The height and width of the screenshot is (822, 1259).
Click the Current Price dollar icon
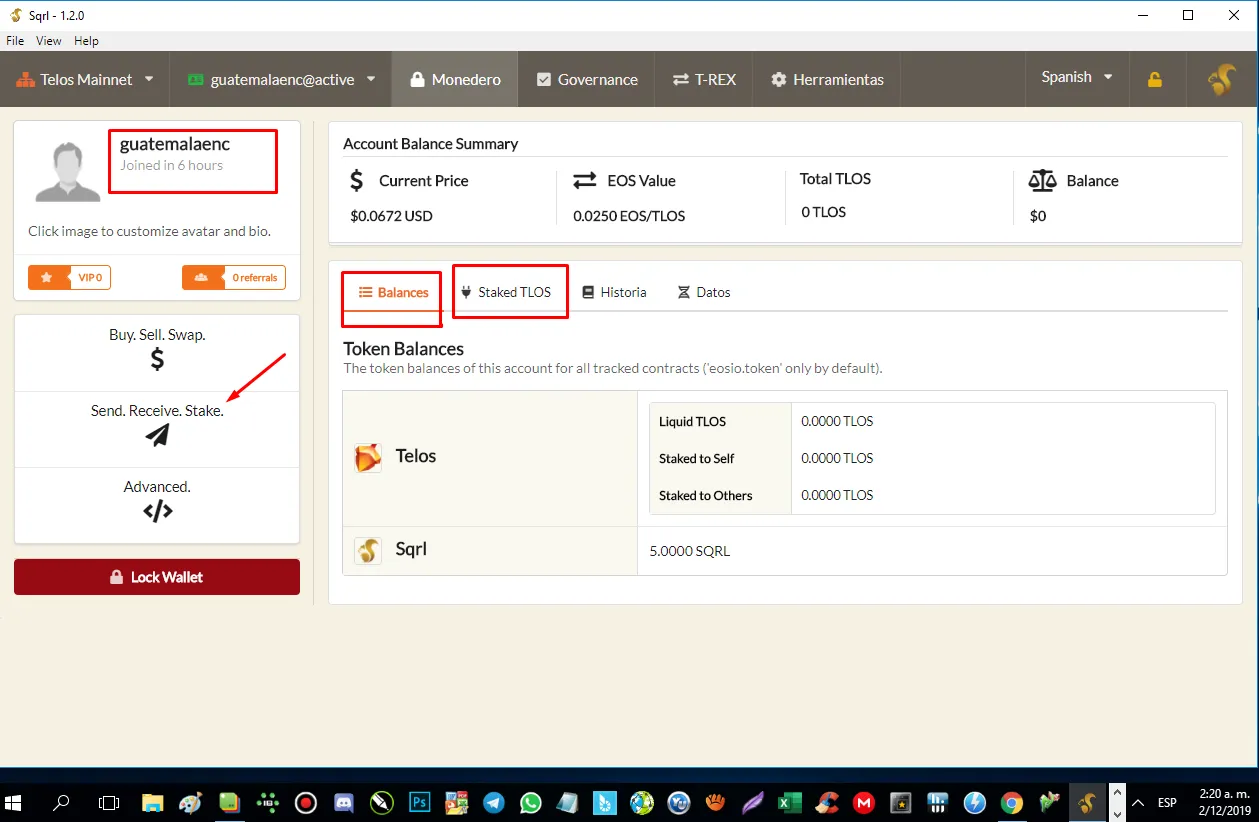click(x=357, y=181)
